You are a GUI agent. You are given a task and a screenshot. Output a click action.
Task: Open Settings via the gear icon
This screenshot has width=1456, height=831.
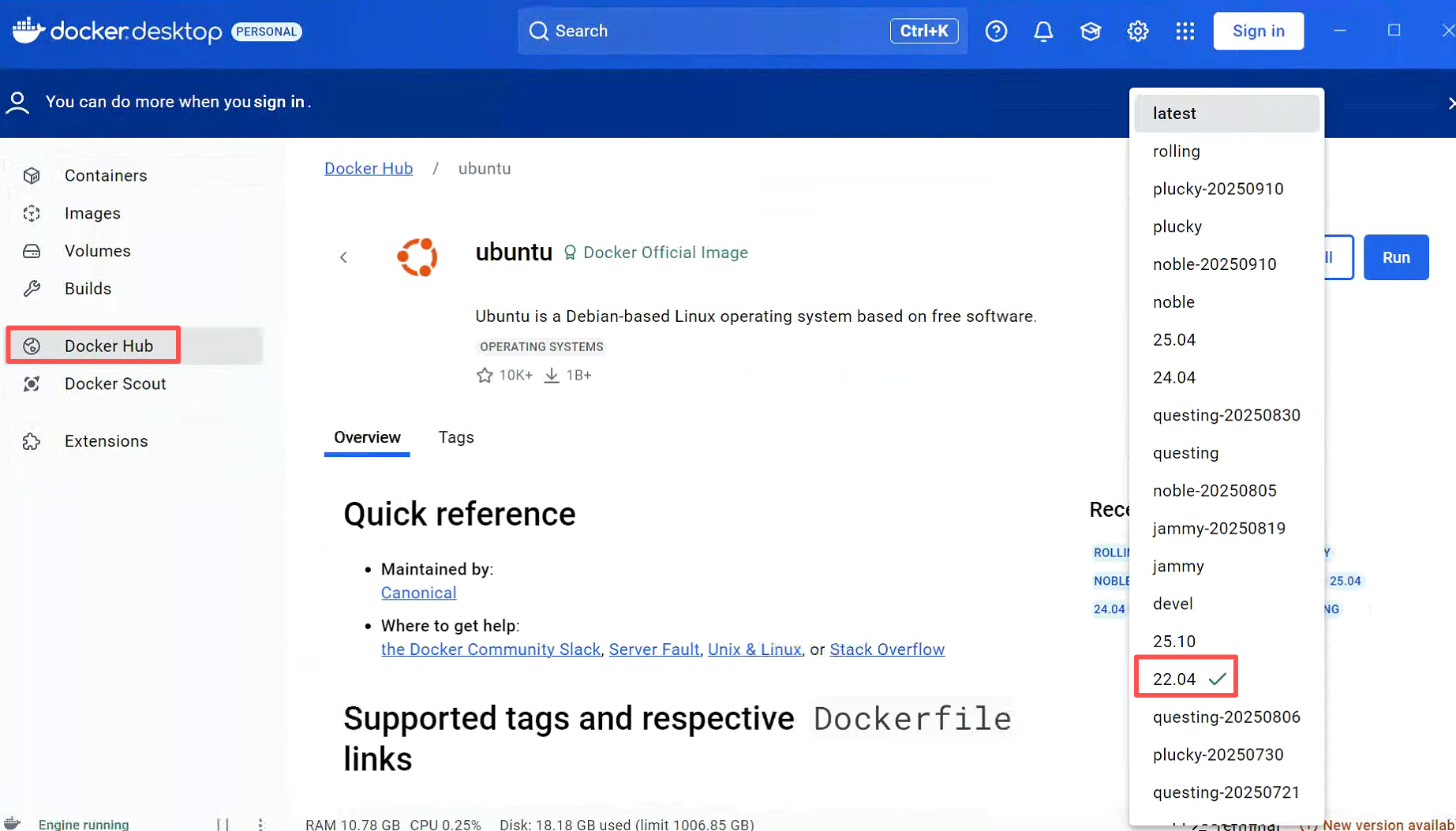1137,31
